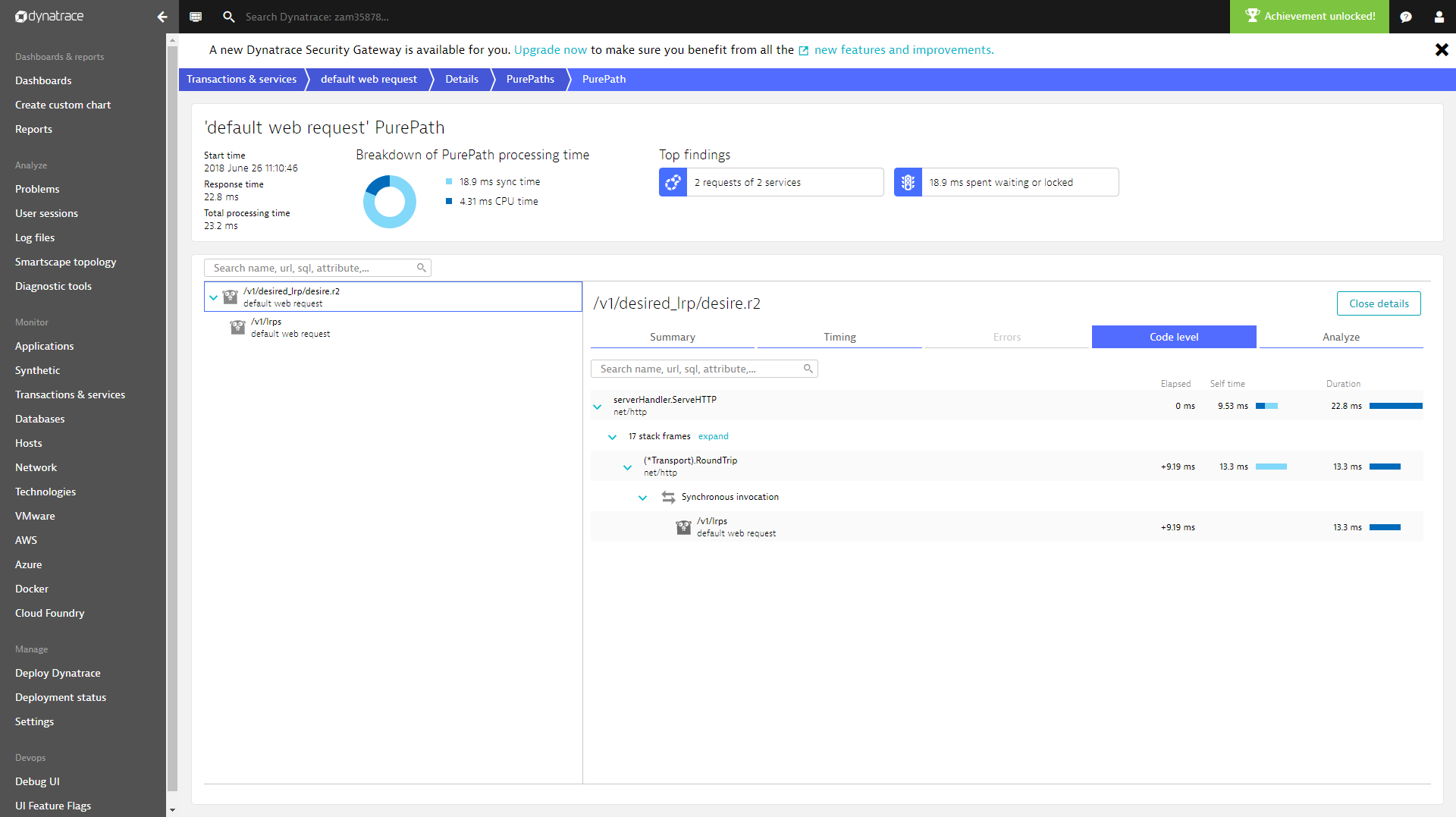Click sidebar scrollbar down arrow
Viewport: 1456px width, 817px height.
pyautogui.click(x=172, y=810)
